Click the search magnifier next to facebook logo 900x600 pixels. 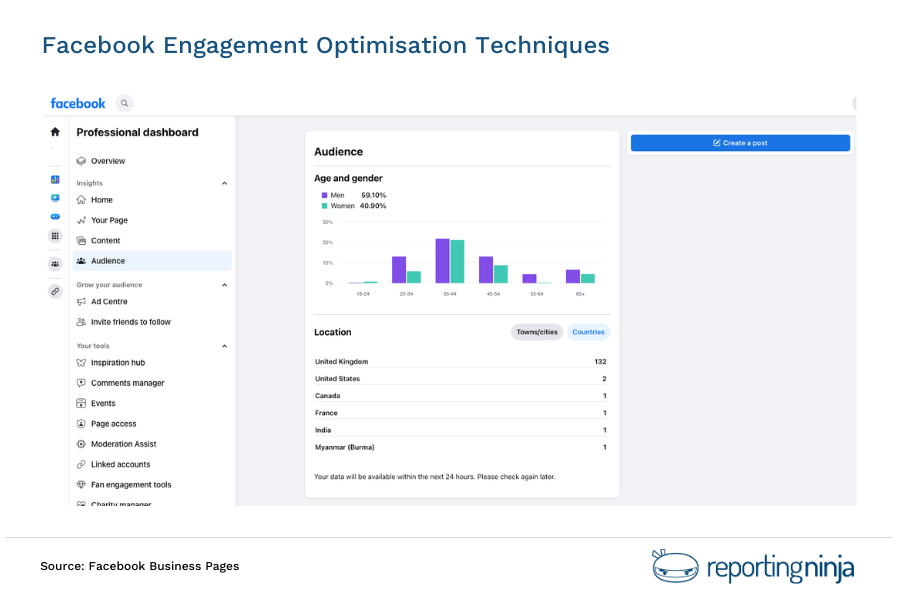click(x=123, y=103)
